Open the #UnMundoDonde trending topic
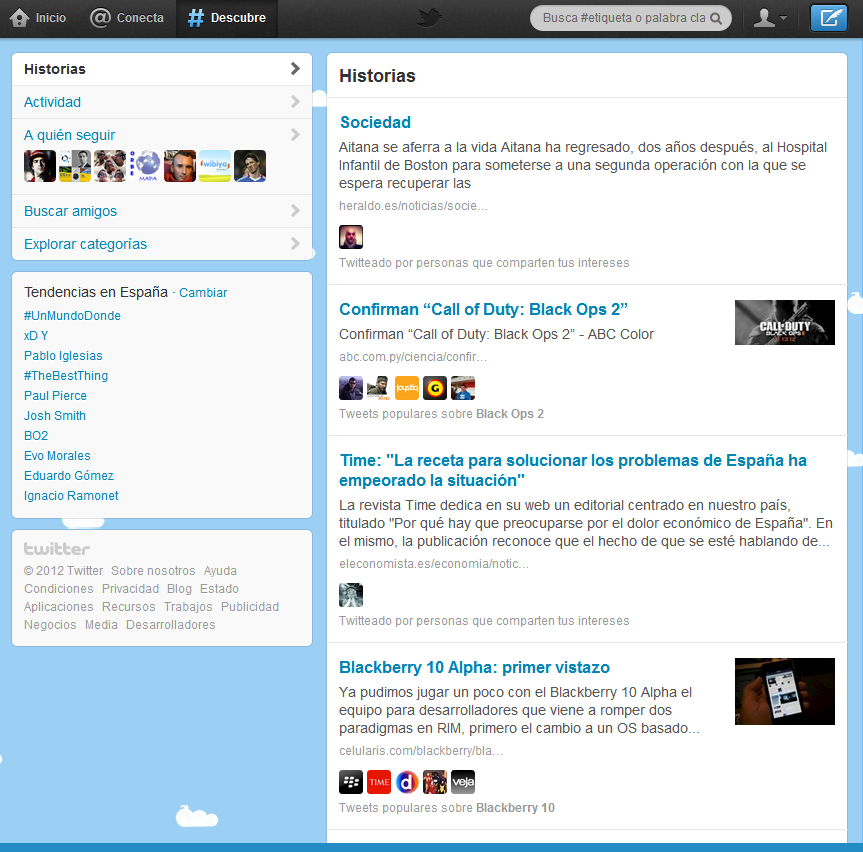 point(72,315)
